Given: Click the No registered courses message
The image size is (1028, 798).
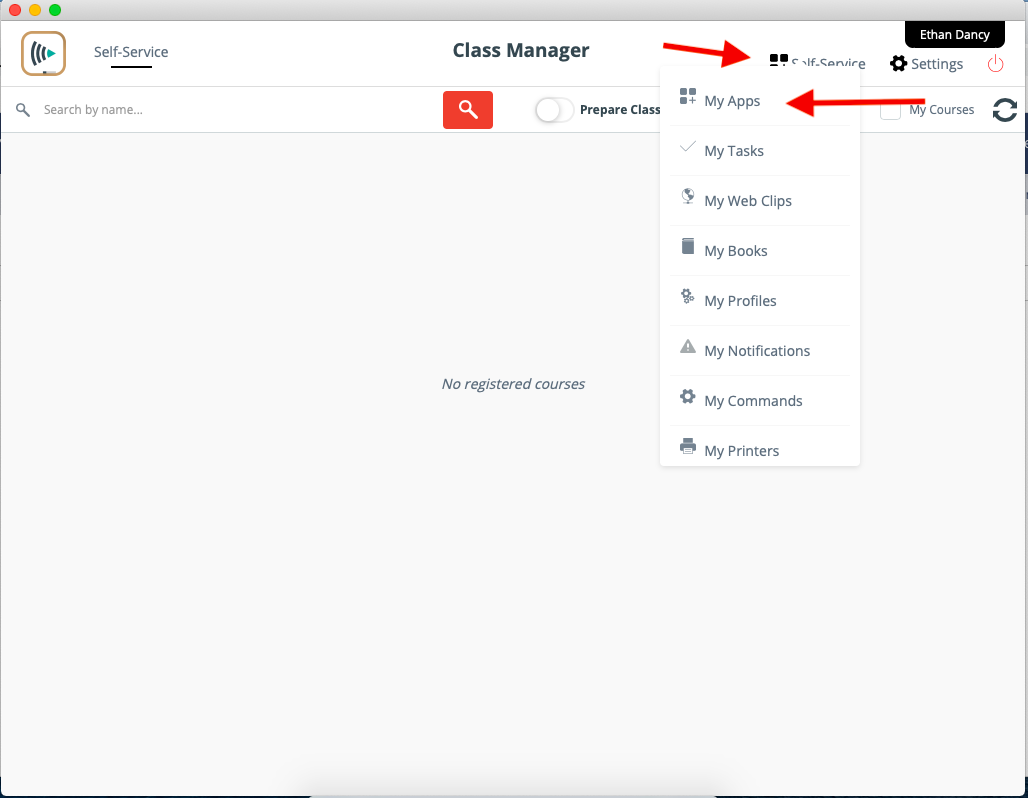Looking at the screenshot, I should (x=513, y=384).
